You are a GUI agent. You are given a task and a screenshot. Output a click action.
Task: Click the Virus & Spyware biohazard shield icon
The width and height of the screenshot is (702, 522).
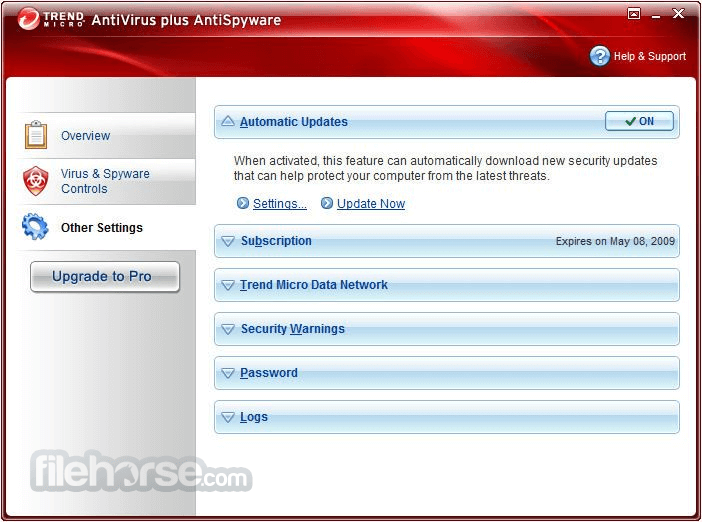(x=36, y=181)
